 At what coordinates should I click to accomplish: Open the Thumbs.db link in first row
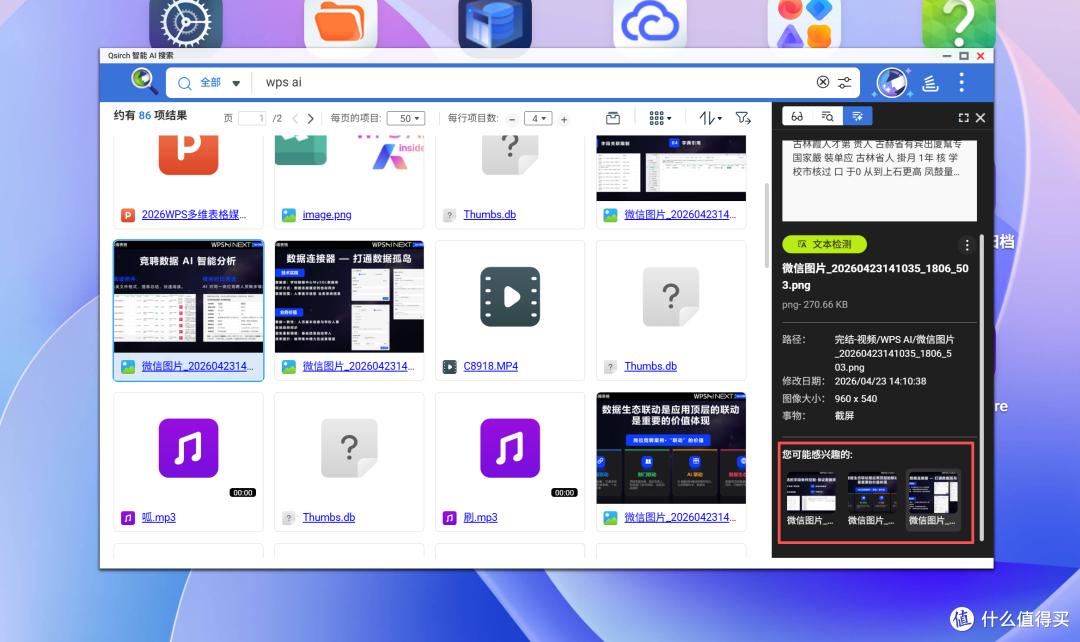[x=490, y=215]
